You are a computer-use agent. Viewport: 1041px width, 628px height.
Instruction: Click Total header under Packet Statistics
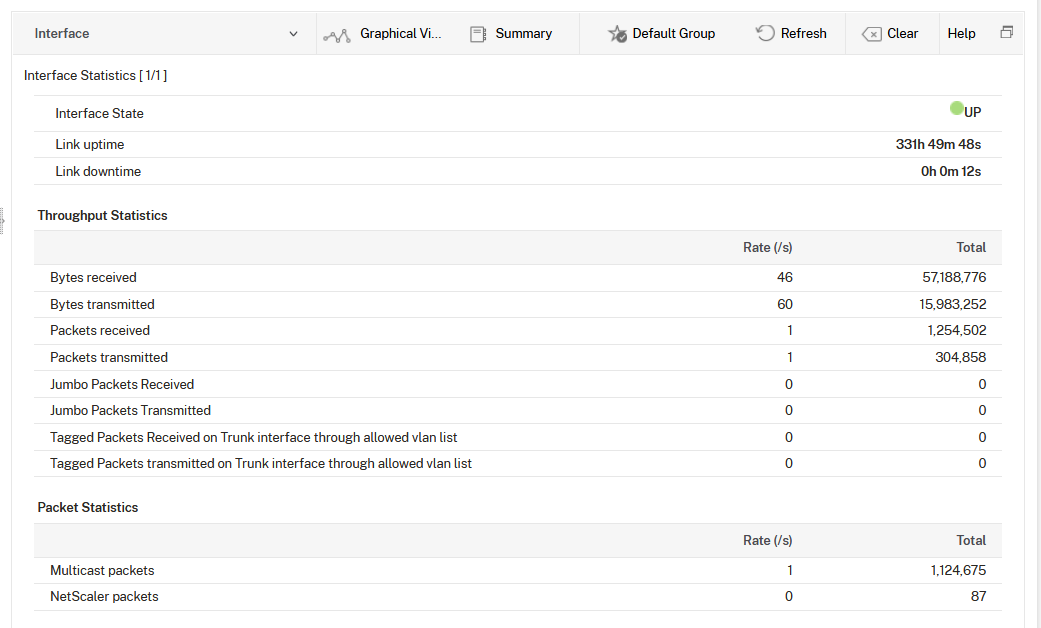[970, 540]
